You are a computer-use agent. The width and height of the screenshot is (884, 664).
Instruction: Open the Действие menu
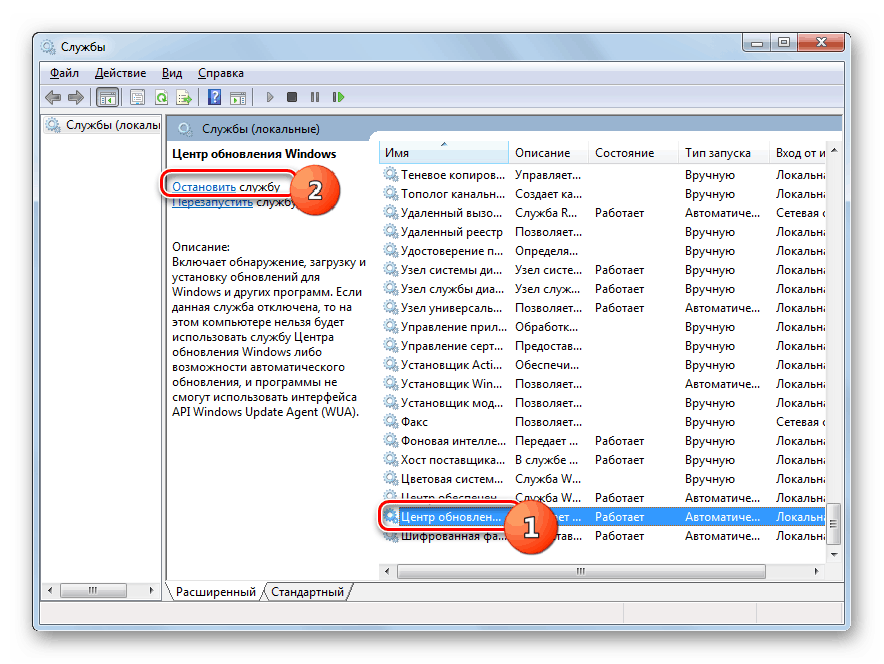coord(120,73)
